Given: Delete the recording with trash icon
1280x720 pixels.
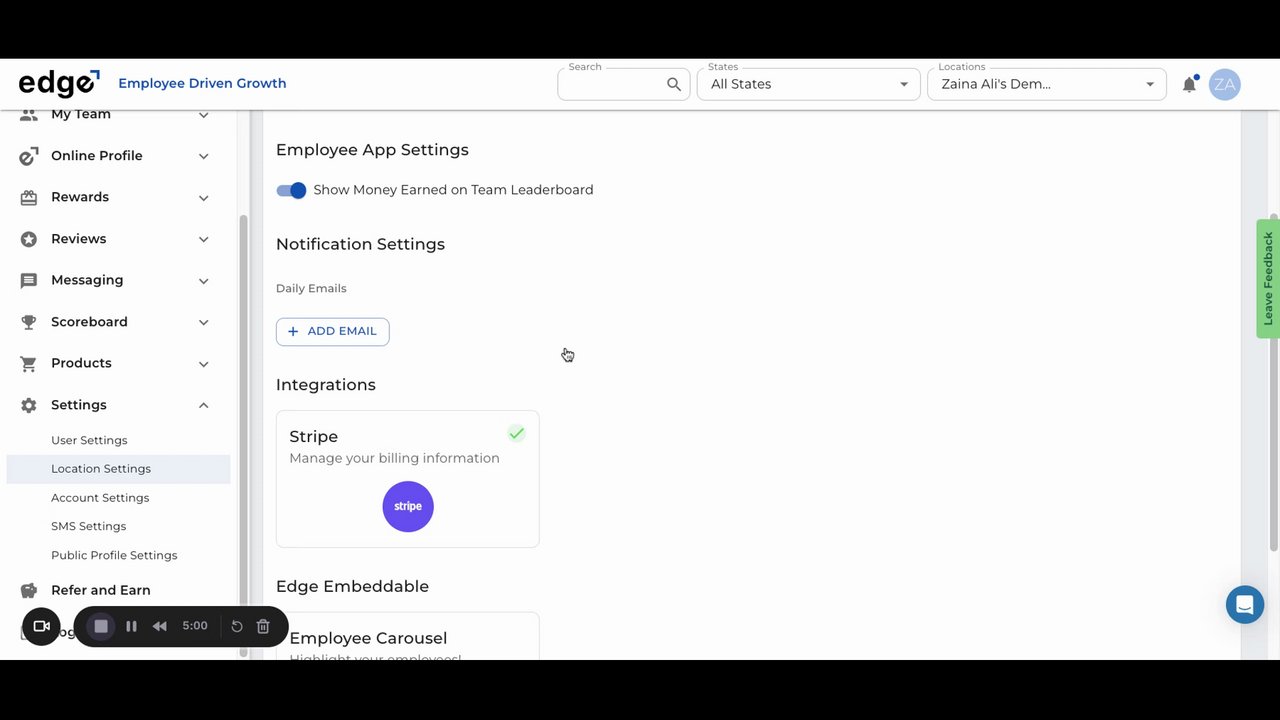Looking at the screenshot, I should [263, 626].
